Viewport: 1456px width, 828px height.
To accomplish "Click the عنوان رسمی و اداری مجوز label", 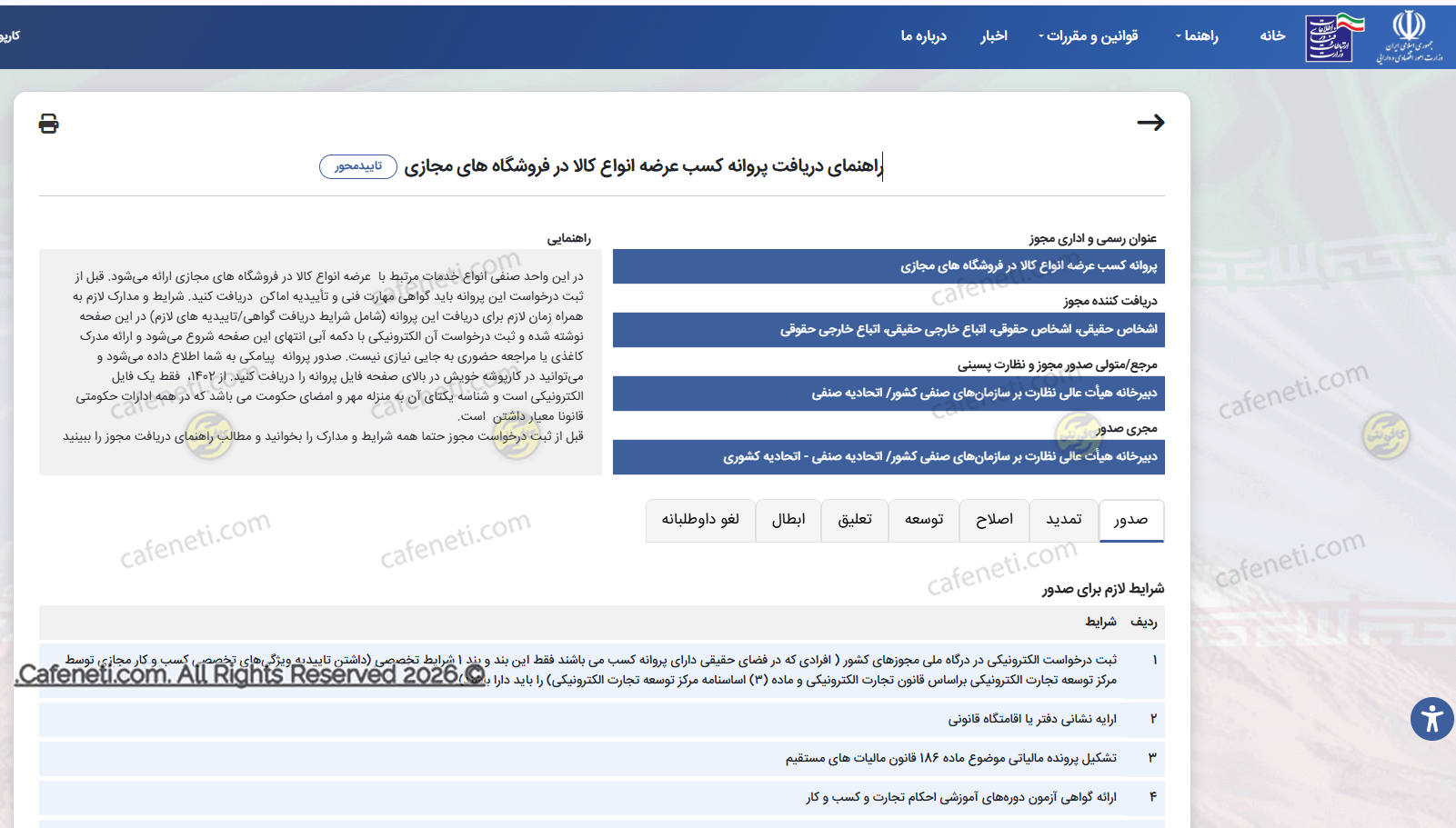I will [x=1093, y=238].
